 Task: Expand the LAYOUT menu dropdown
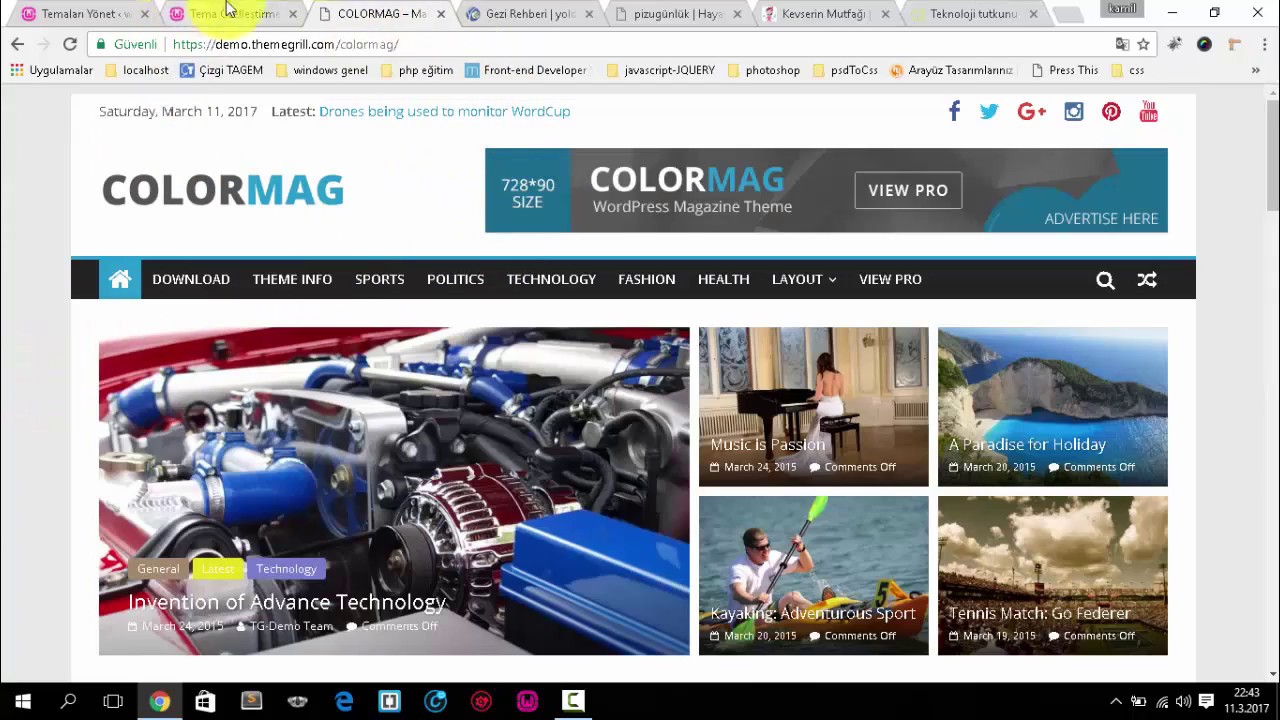click(804, 279)
